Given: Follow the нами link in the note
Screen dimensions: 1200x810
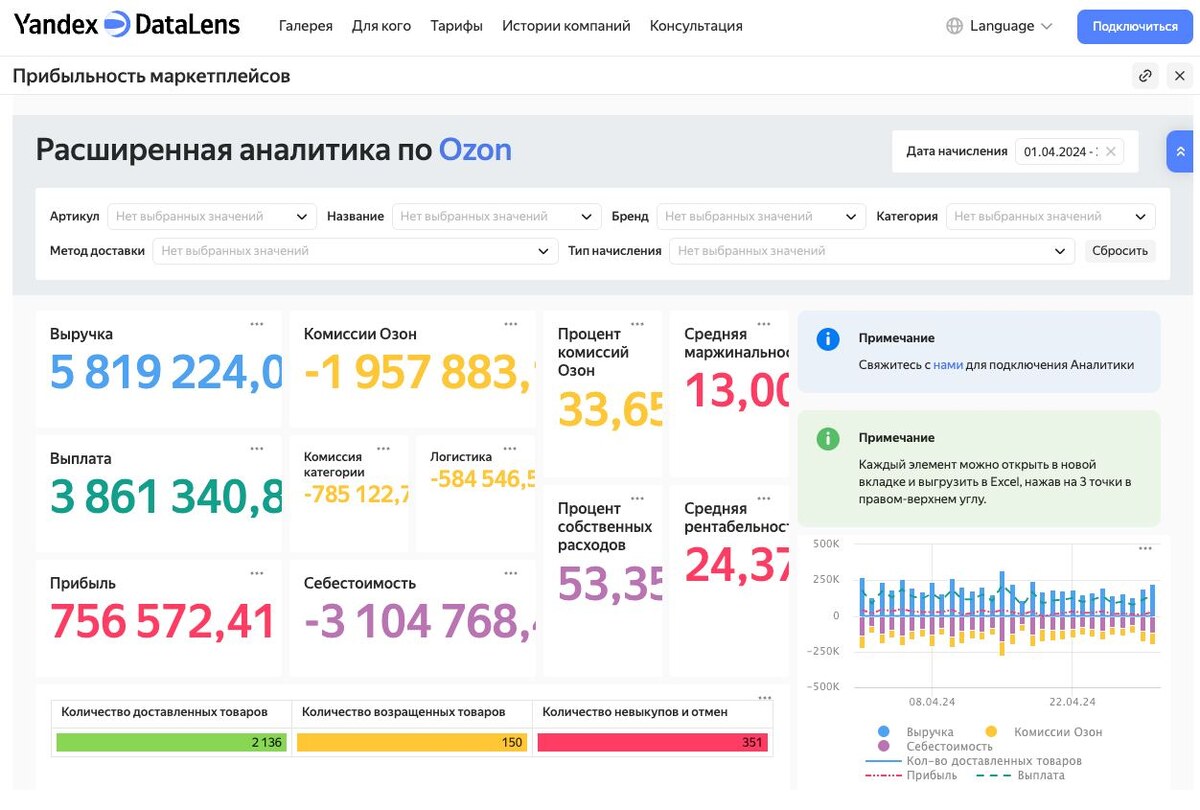Looking at the screenshot, I should [x=948, y=365].
